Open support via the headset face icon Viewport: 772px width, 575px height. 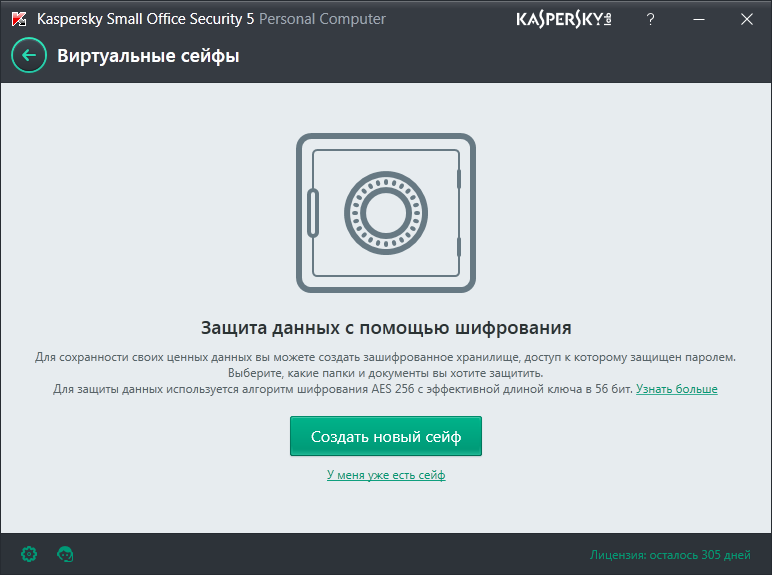click(66, 554)
